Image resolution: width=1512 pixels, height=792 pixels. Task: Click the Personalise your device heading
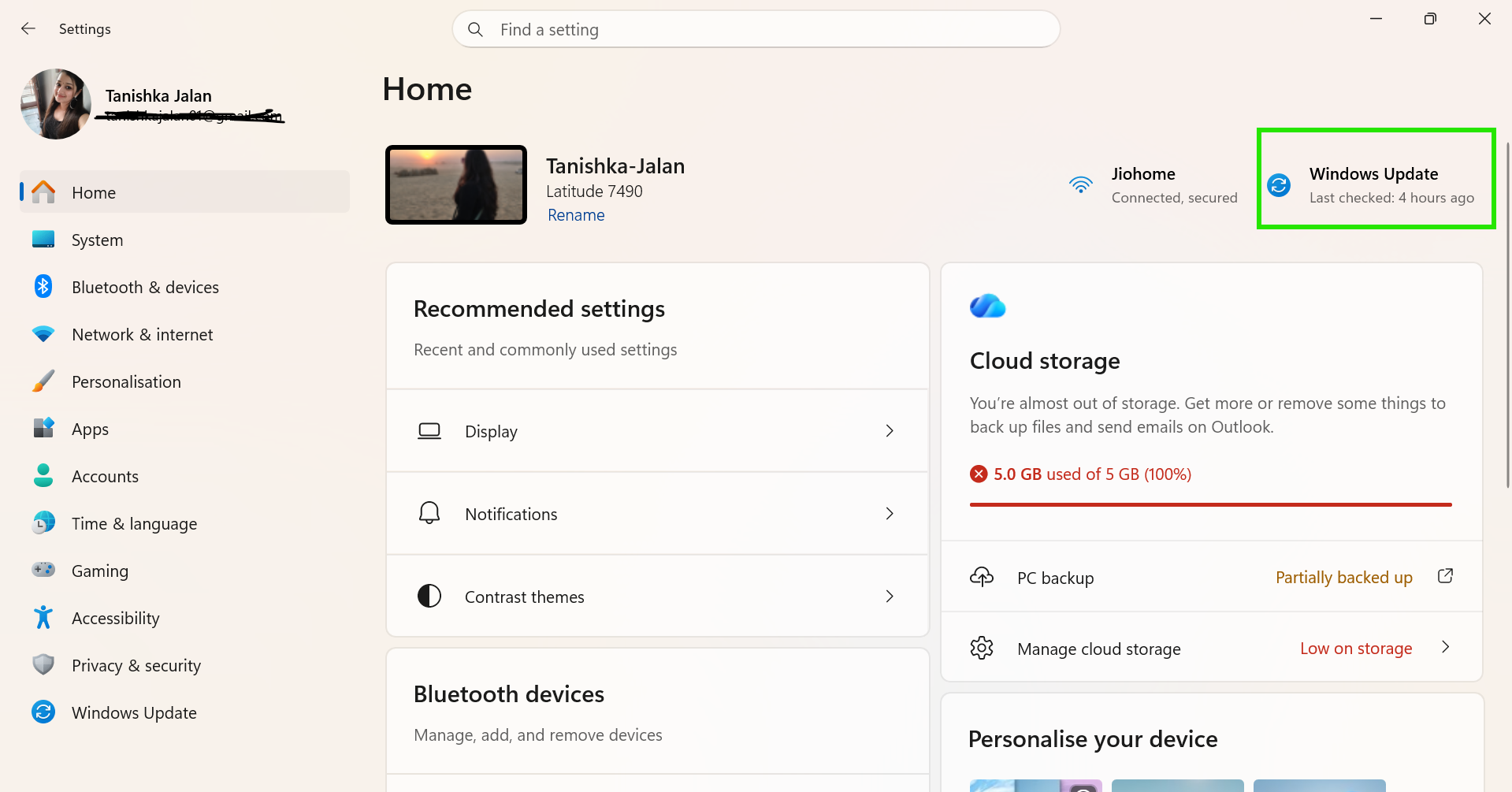(x=1093, y=739)
